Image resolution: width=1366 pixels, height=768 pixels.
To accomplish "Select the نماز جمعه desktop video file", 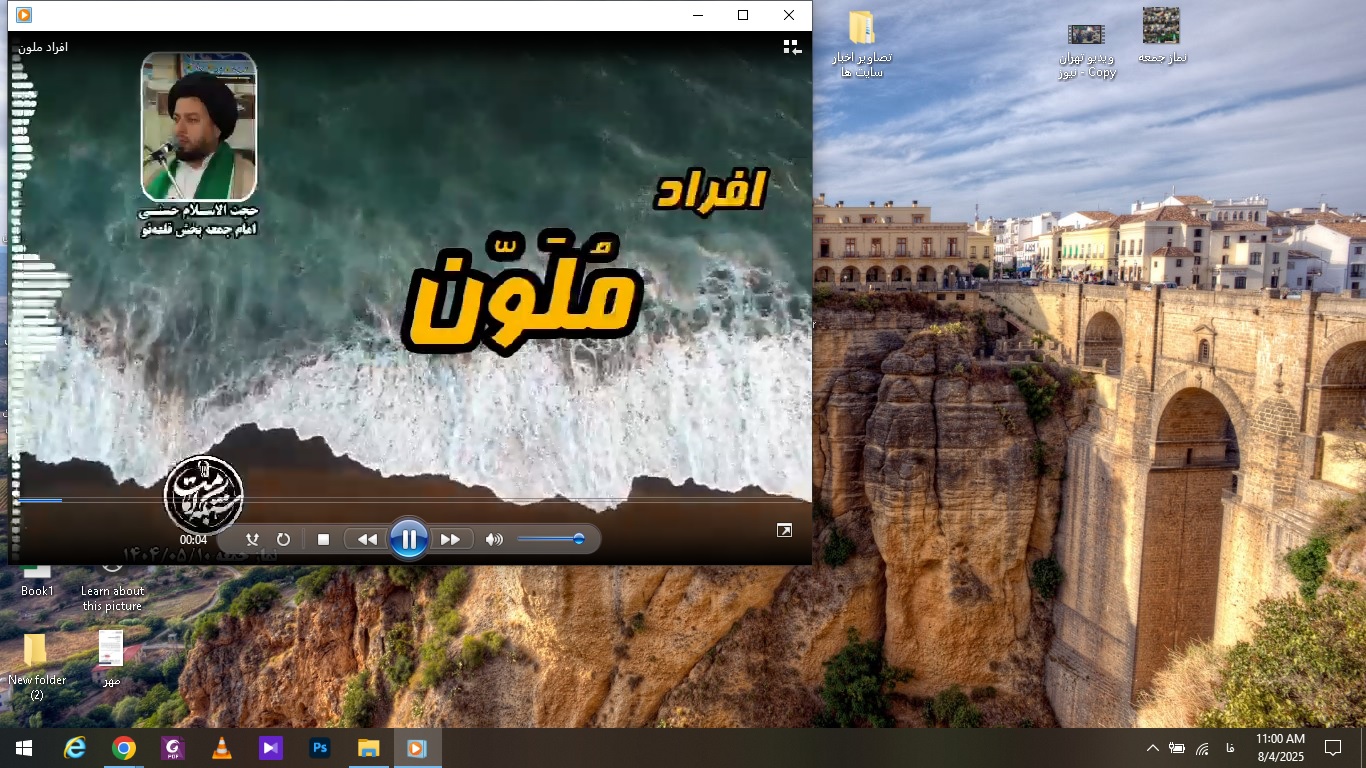I will pos(1161,35).
